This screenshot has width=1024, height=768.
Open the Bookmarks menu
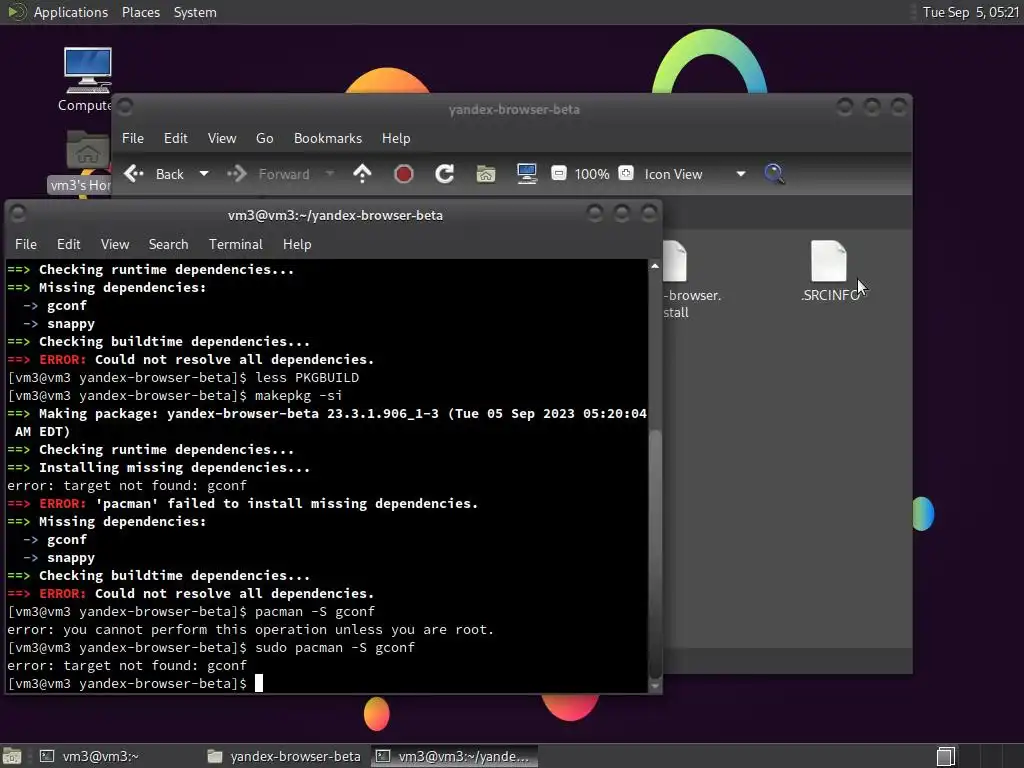point(328,138)
